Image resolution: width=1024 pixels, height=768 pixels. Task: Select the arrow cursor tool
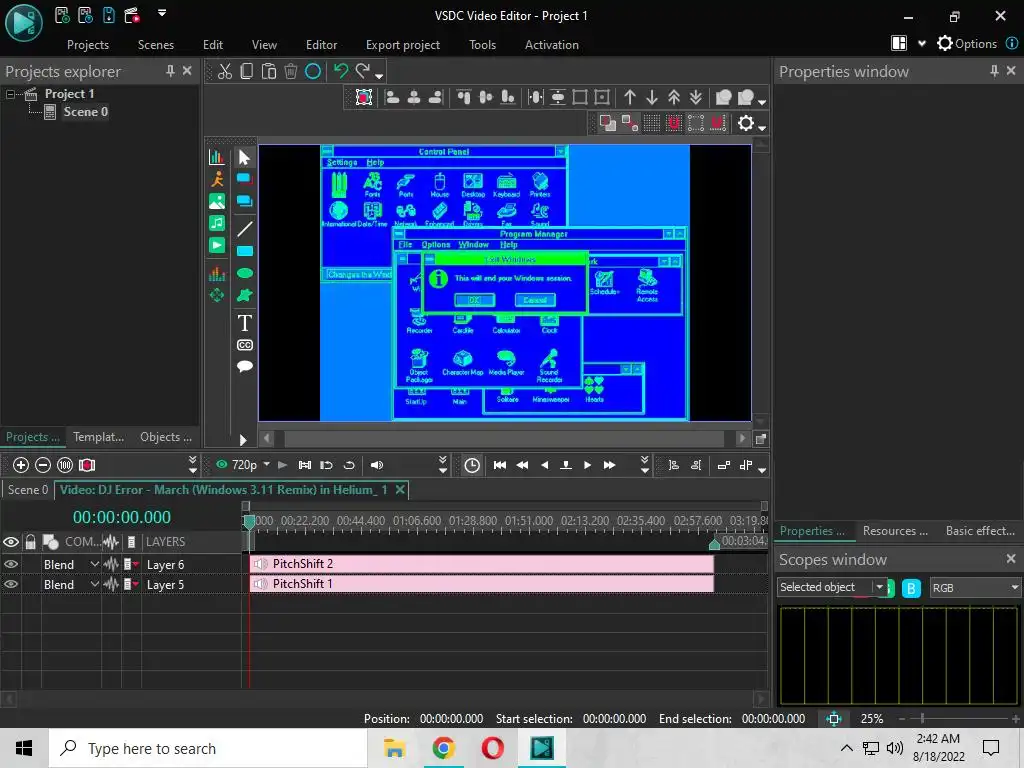pos(244,157)
